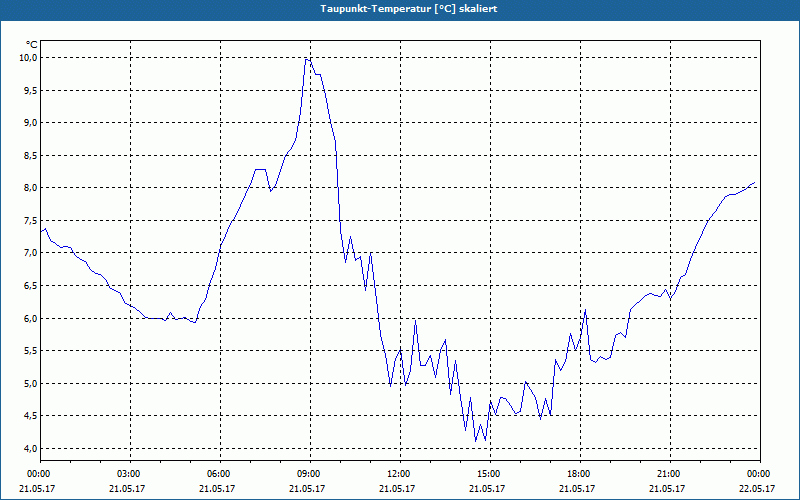Click the 21.05.17 date under 18:00

[577, 488]
